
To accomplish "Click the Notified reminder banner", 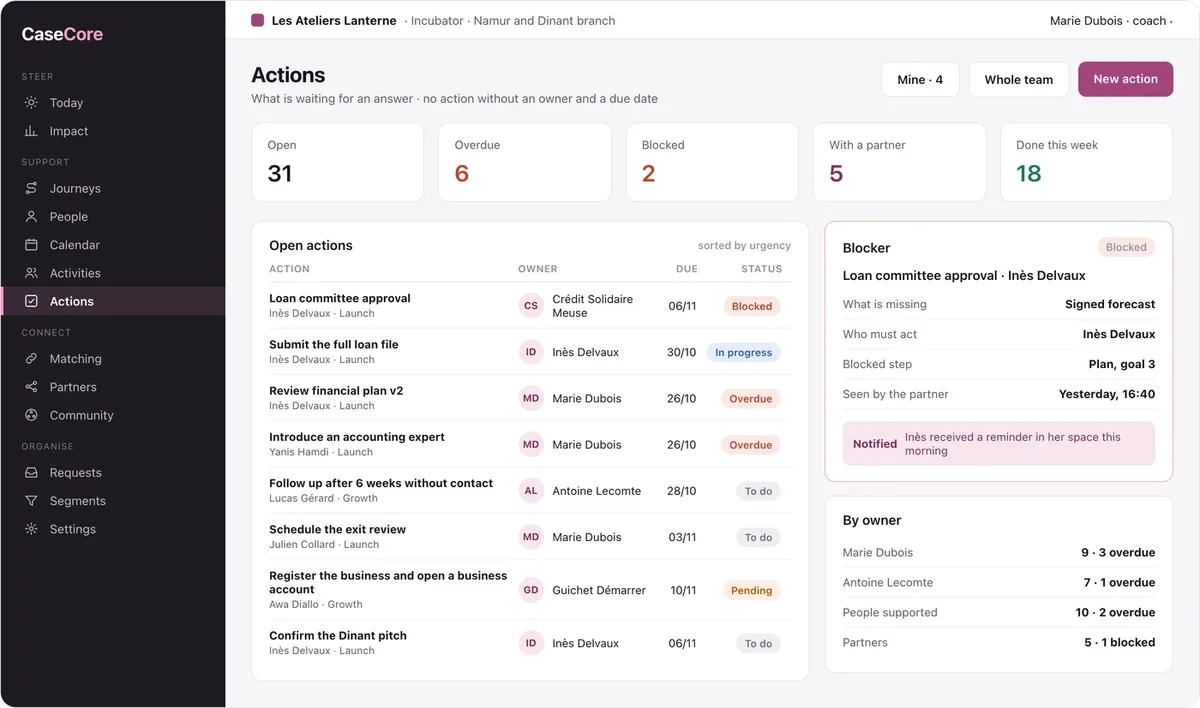I will click(x=999, y=444).
